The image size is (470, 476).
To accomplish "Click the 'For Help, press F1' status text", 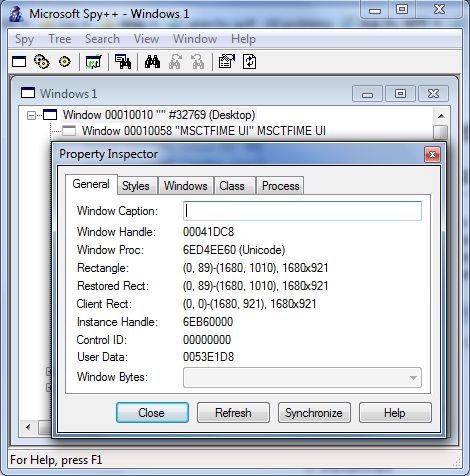I will click(x=56, y=460).
